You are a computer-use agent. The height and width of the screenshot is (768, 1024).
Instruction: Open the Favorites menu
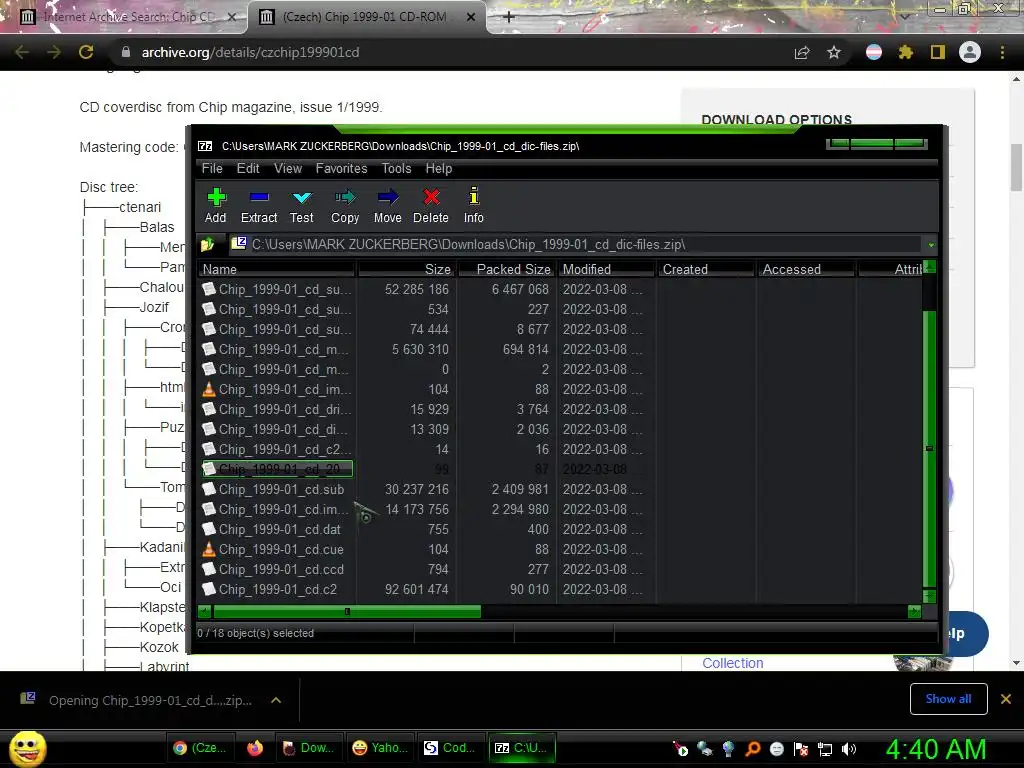coord(342,168)
